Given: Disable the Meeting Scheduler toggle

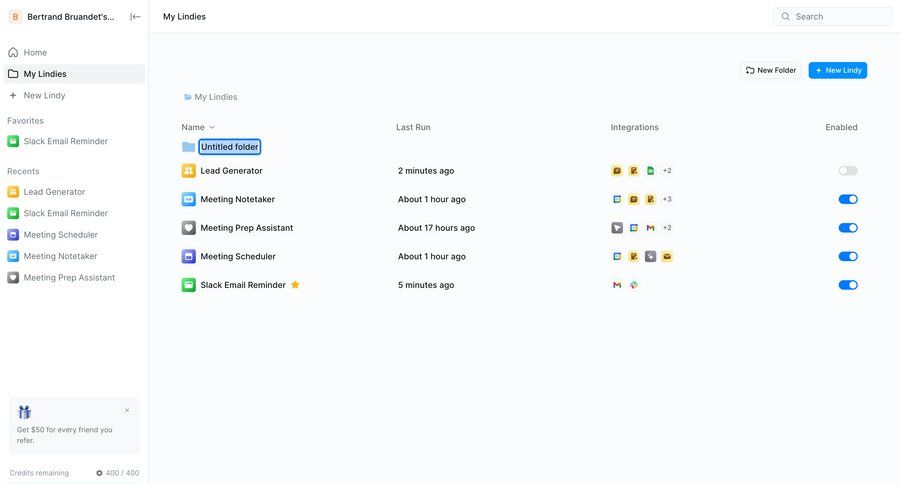Looking at the screenshot, I should click(x=848, y=257).
